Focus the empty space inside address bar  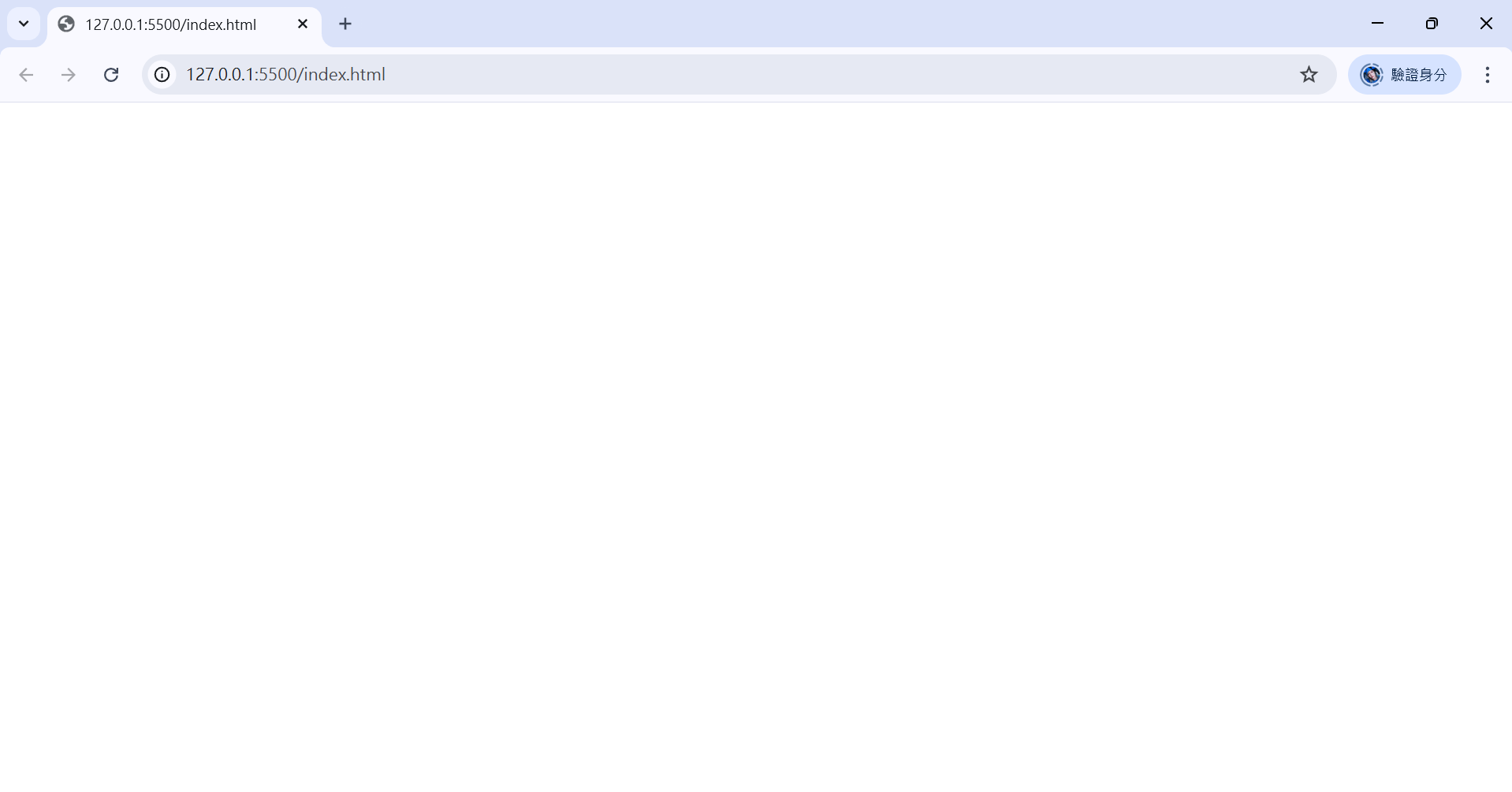click(x=836, y=75)
